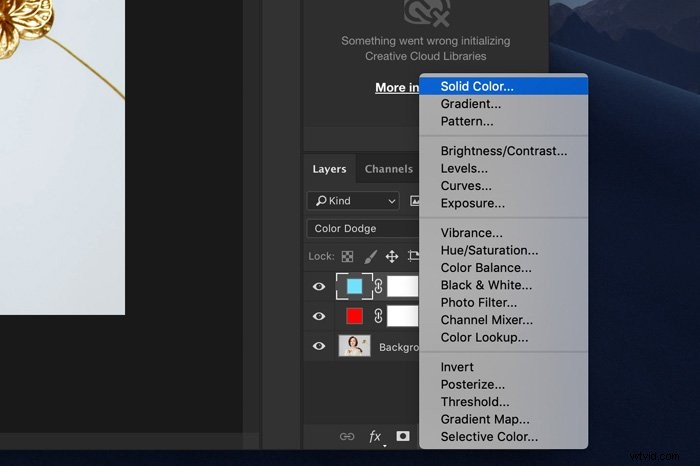Select Color Lookup... entry
The image size is (700, 466).
(x=504, y=337)
